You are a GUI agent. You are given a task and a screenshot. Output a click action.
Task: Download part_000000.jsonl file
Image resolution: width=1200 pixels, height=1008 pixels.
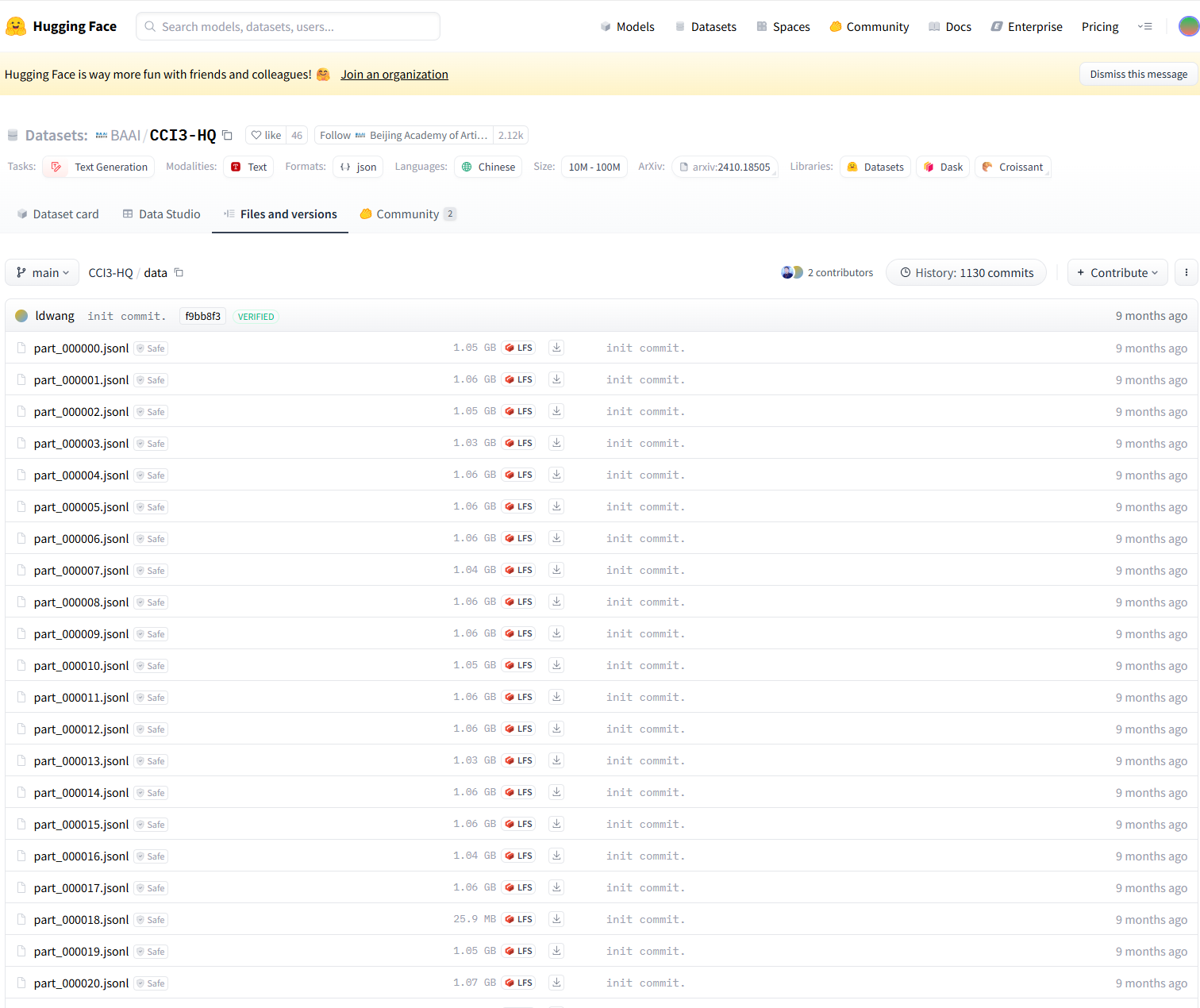(x=557, y=348)
